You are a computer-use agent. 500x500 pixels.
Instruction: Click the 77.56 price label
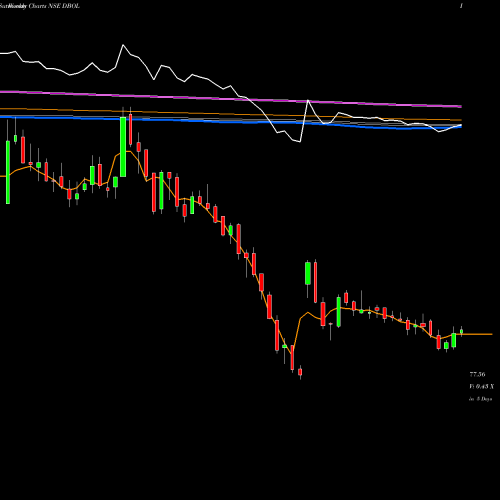point(477,374)
